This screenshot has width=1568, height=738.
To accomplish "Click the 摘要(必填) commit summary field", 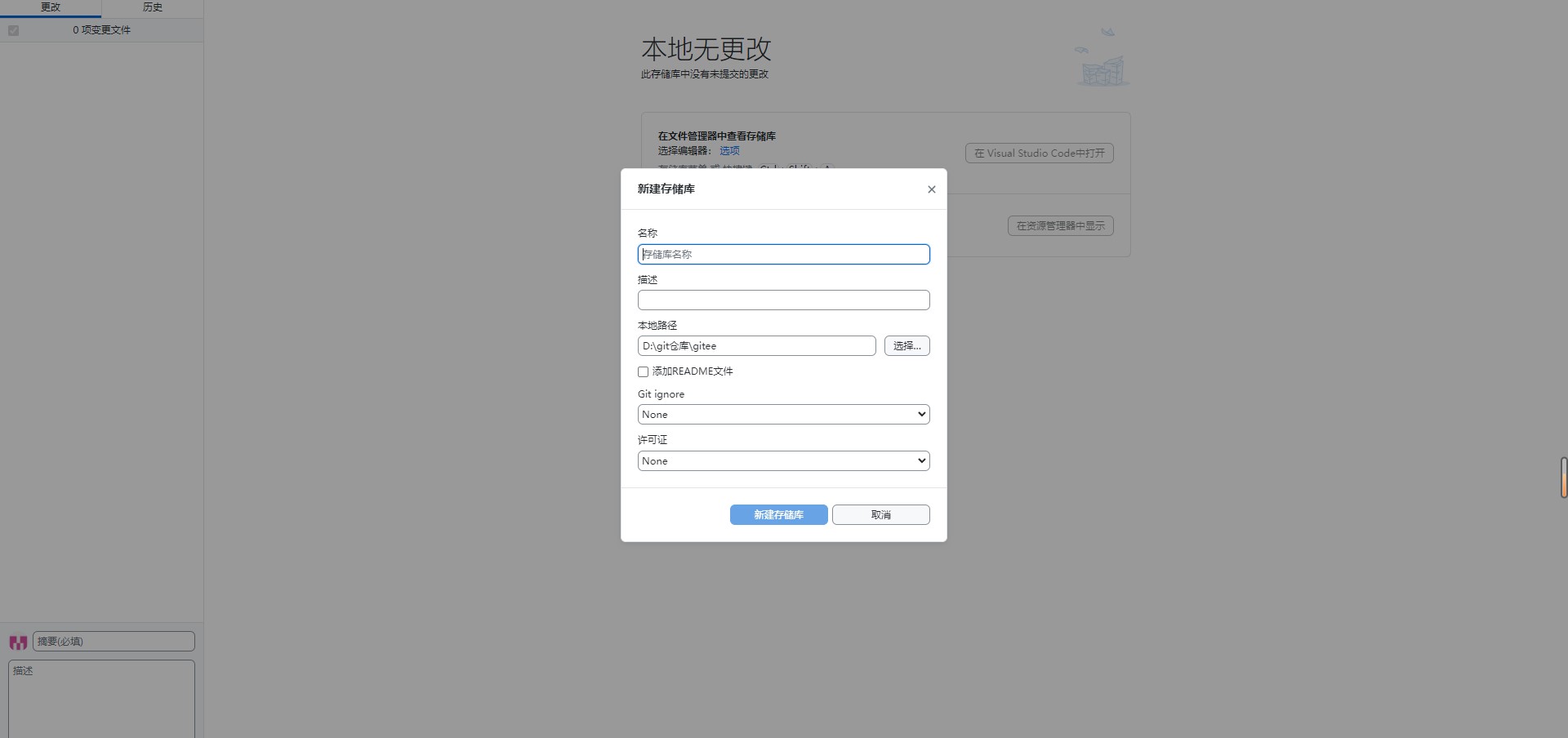I will tap(114, 641).
